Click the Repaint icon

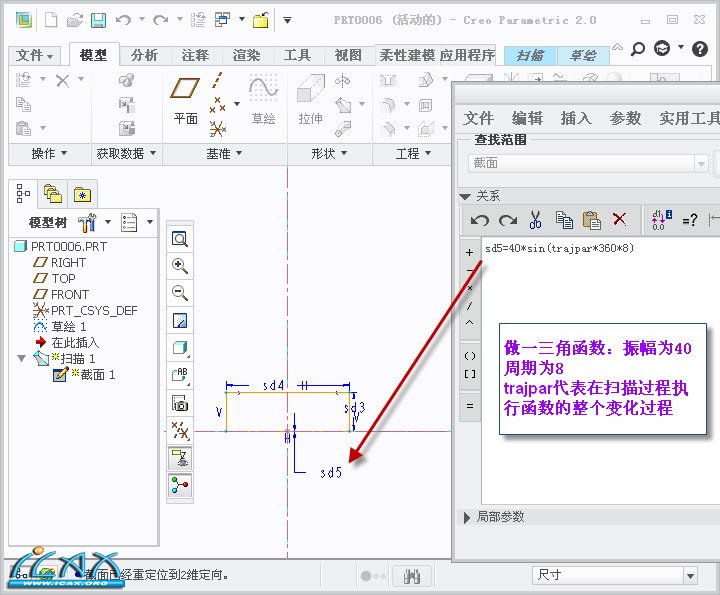[x=180, y=320]
